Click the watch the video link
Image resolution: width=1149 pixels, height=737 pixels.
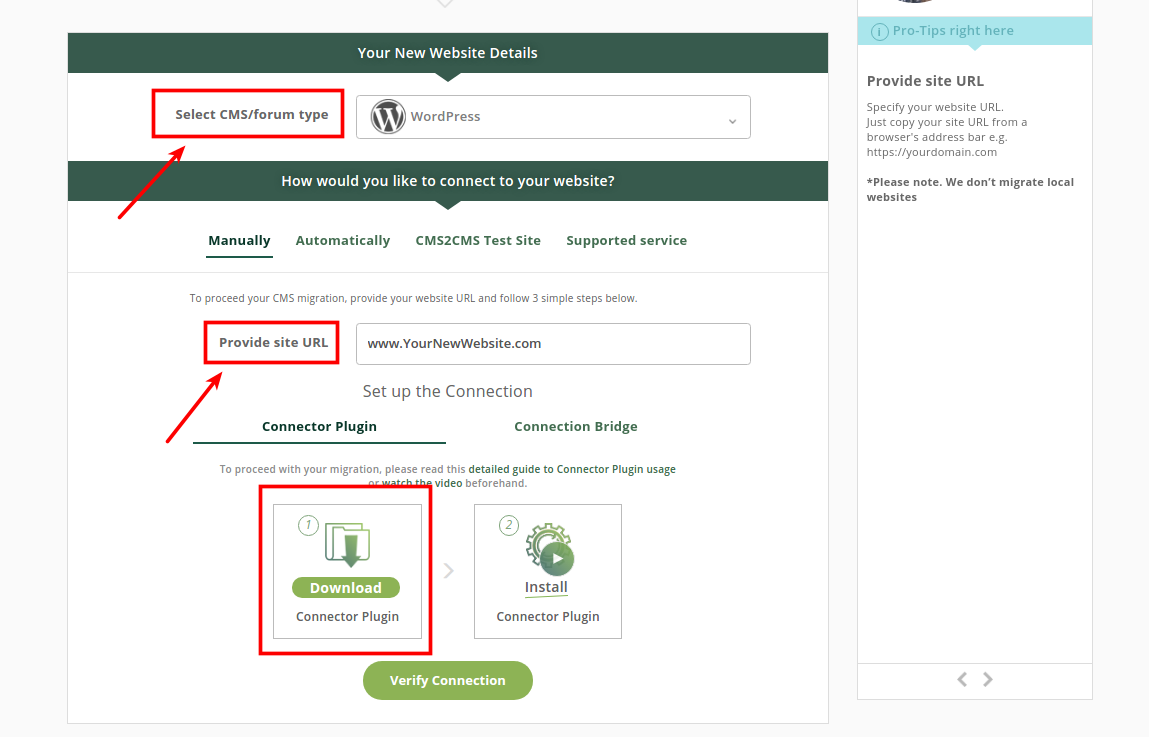click(422, 483)
